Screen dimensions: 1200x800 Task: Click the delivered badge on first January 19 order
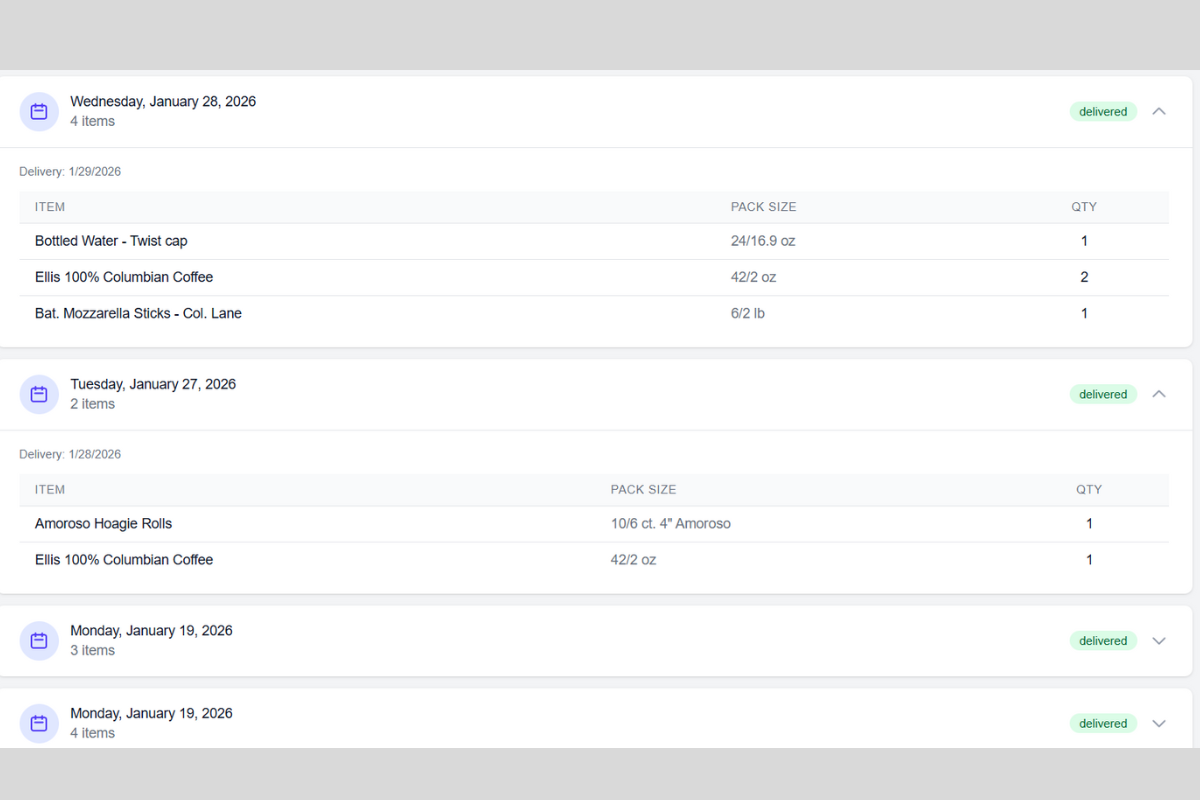coord(1103,641)
